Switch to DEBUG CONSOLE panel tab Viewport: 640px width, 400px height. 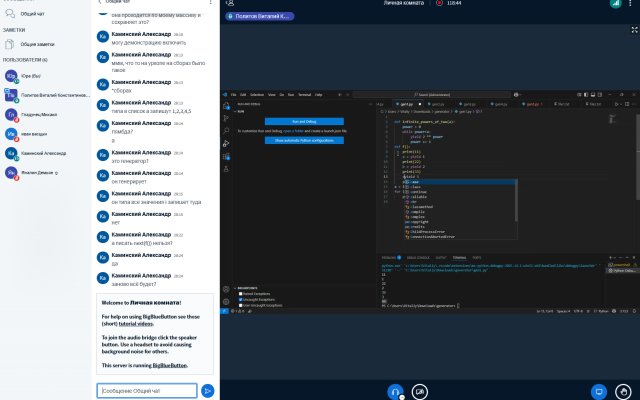point(418,258)
